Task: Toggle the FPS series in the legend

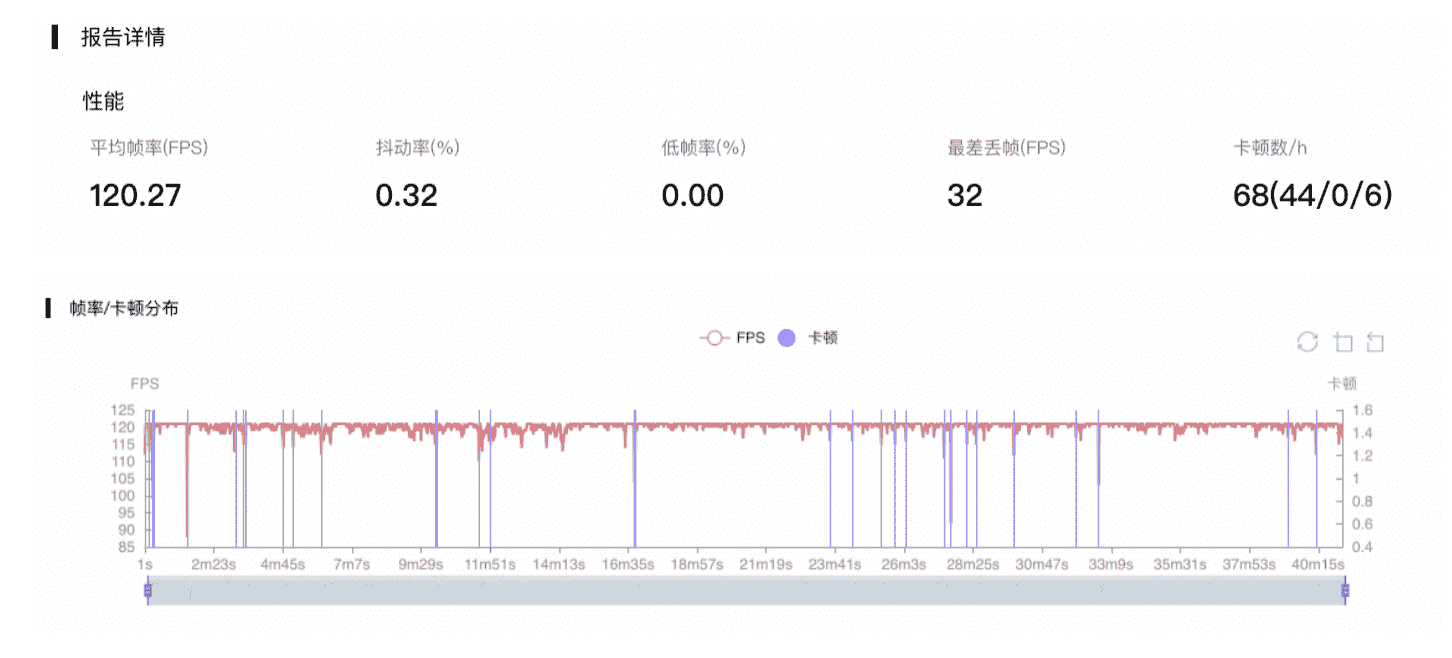Action: click(732, 338)
